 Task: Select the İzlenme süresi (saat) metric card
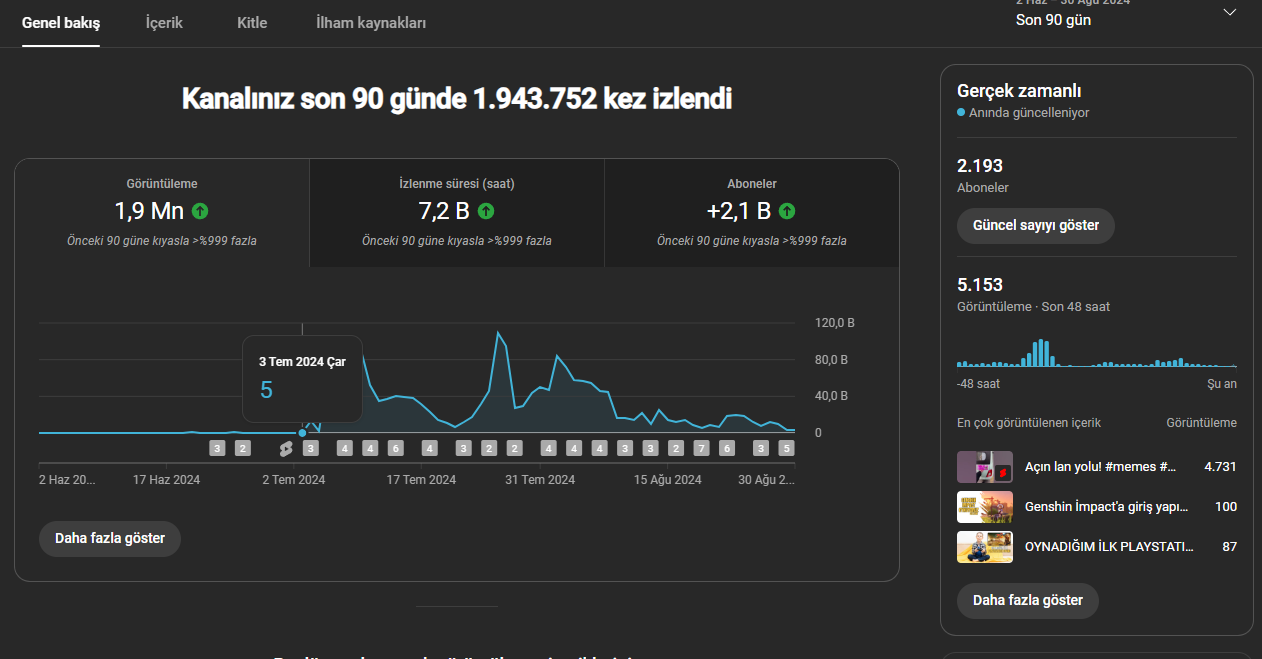(x=457, y=213)
